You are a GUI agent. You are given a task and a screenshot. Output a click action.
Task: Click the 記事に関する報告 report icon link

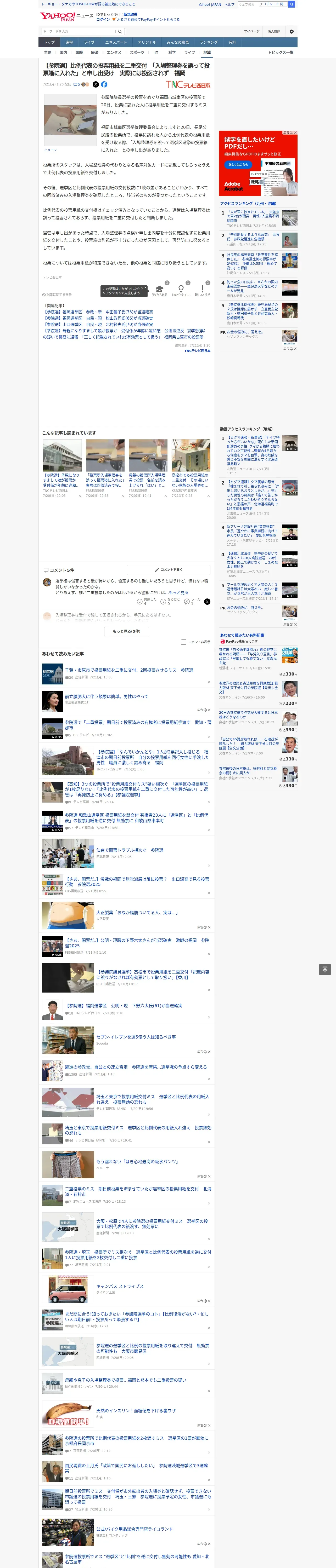point(57,295)
